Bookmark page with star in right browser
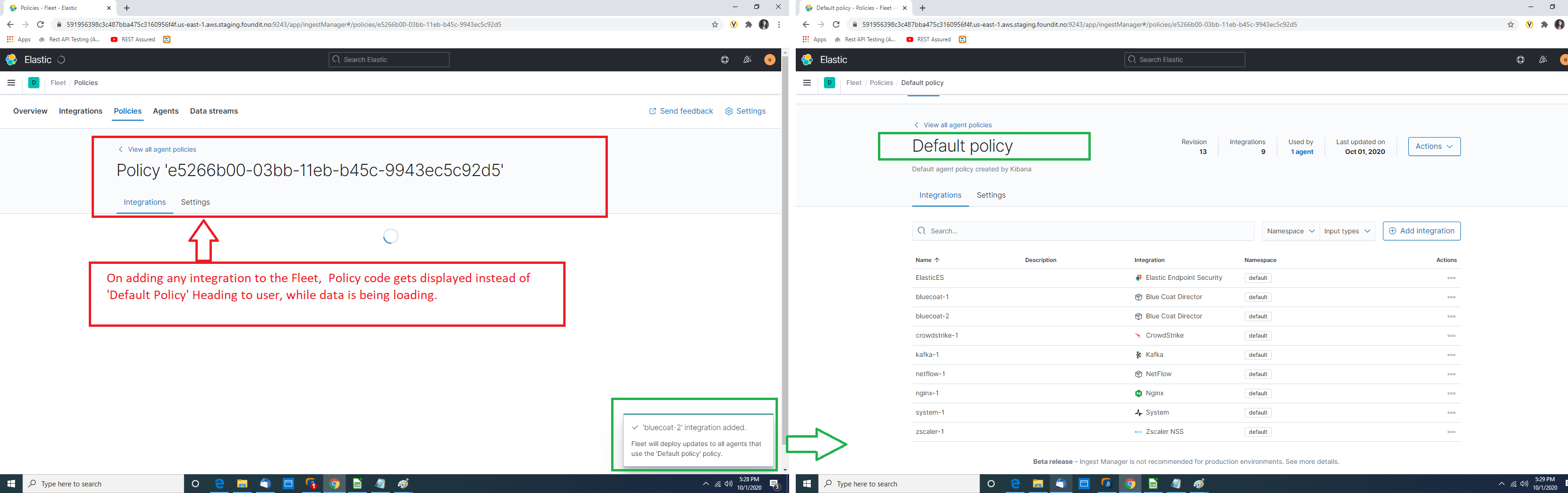Viewport: 1568px width, 493px height. (1511, 24)
